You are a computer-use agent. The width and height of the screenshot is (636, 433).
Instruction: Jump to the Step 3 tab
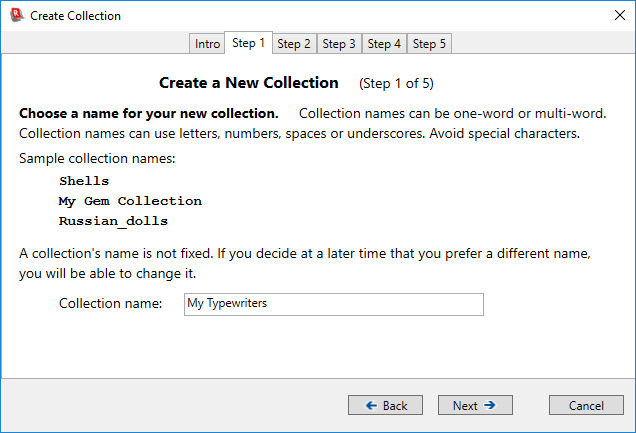[x=339, y=44]
